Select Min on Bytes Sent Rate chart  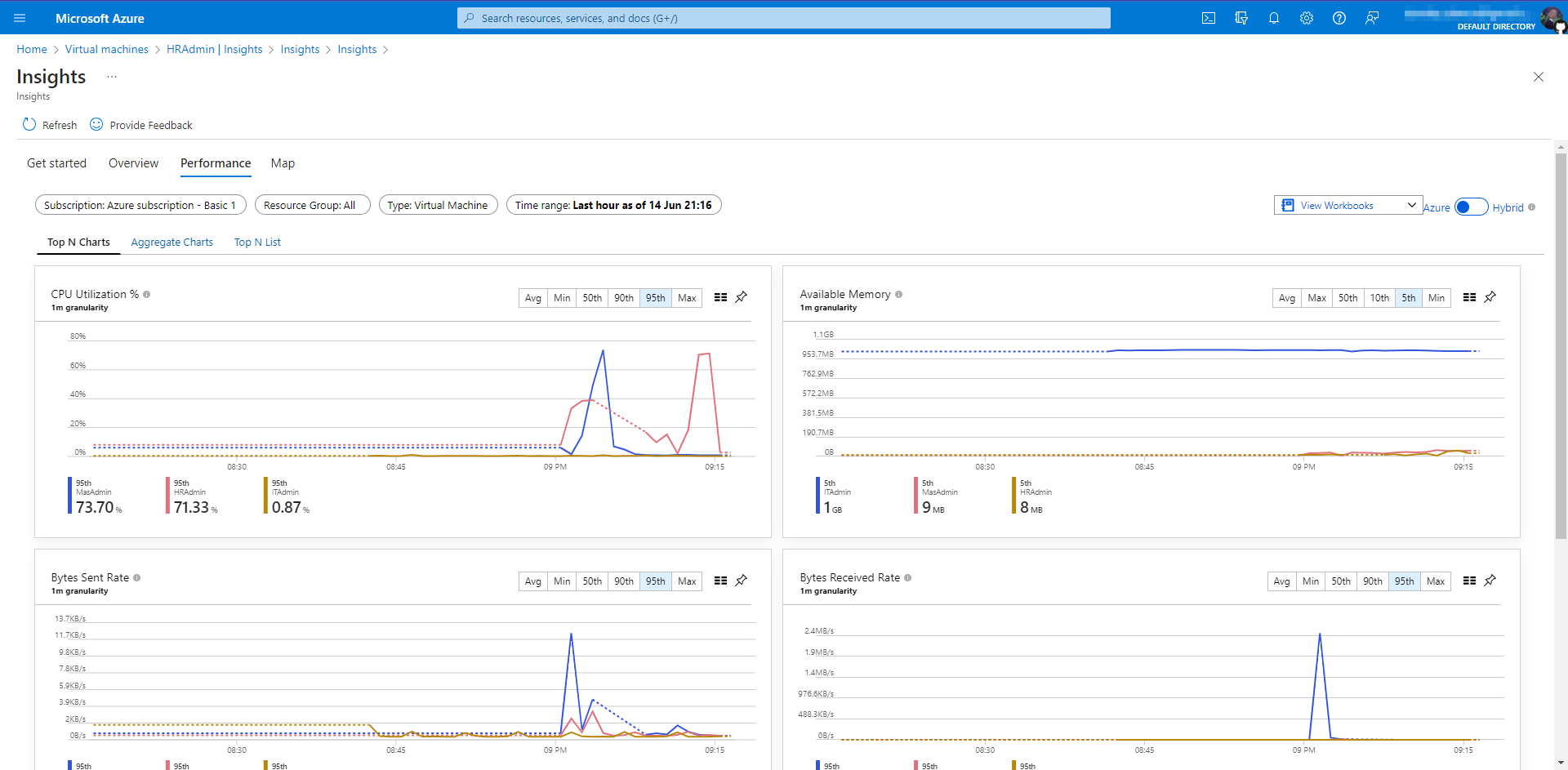(x=562, y=581)
